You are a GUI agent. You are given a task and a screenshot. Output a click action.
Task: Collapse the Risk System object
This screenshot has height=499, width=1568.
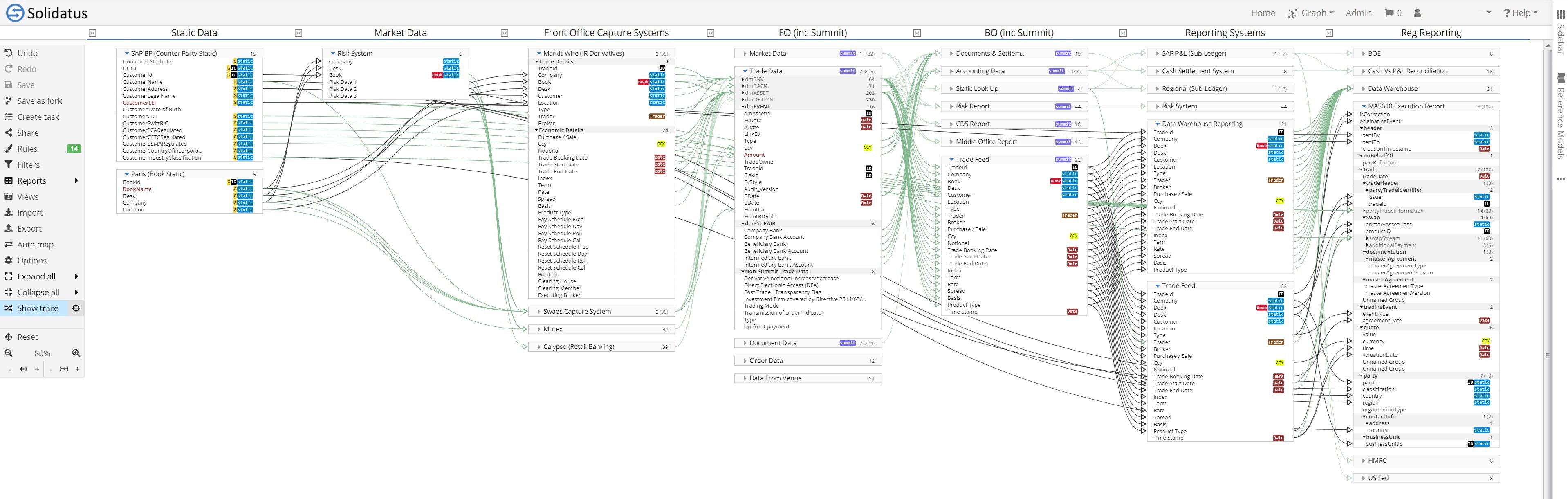[x=333, y=54]
